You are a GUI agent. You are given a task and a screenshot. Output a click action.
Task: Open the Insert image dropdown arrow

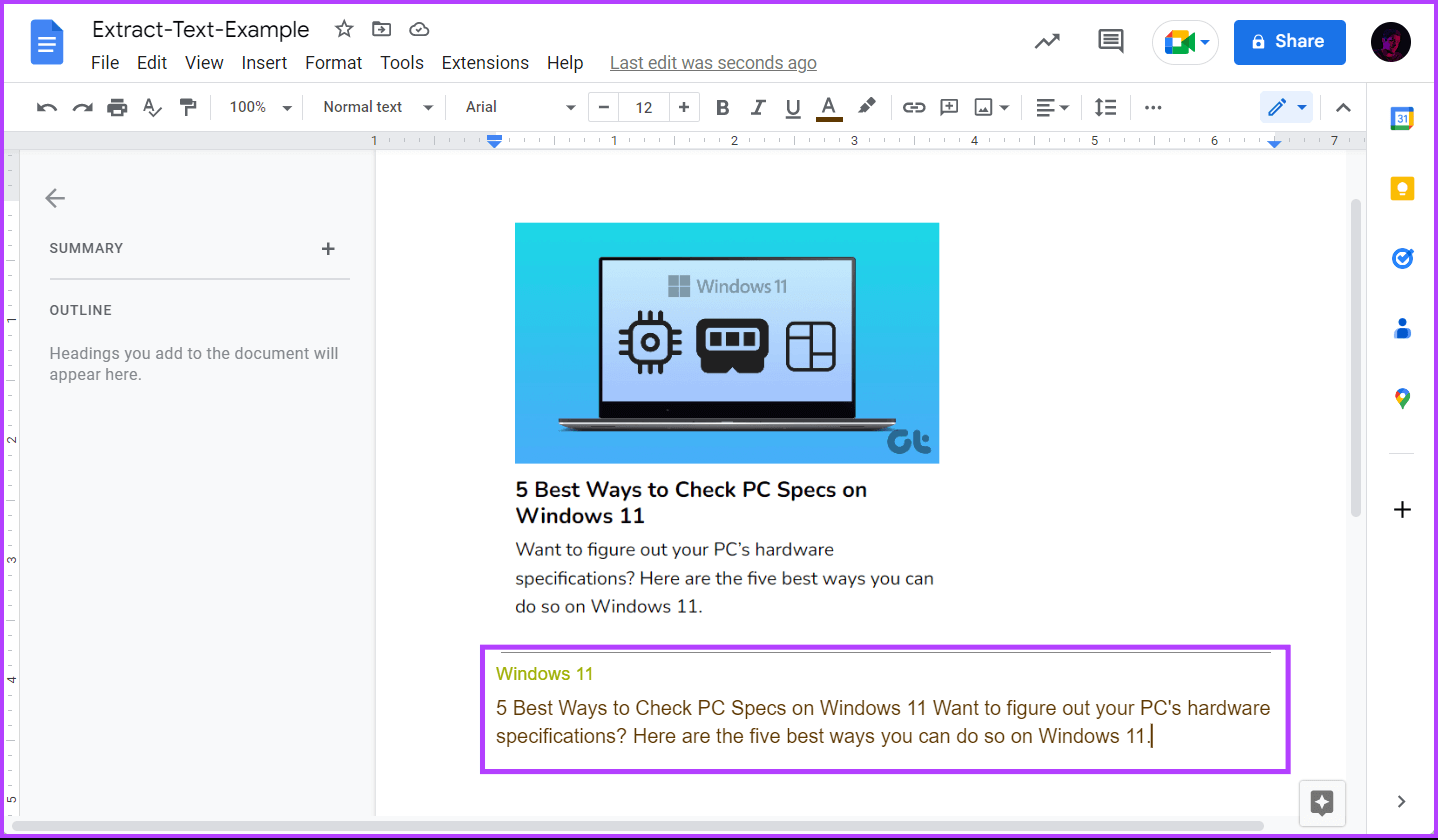(1004, 108)
